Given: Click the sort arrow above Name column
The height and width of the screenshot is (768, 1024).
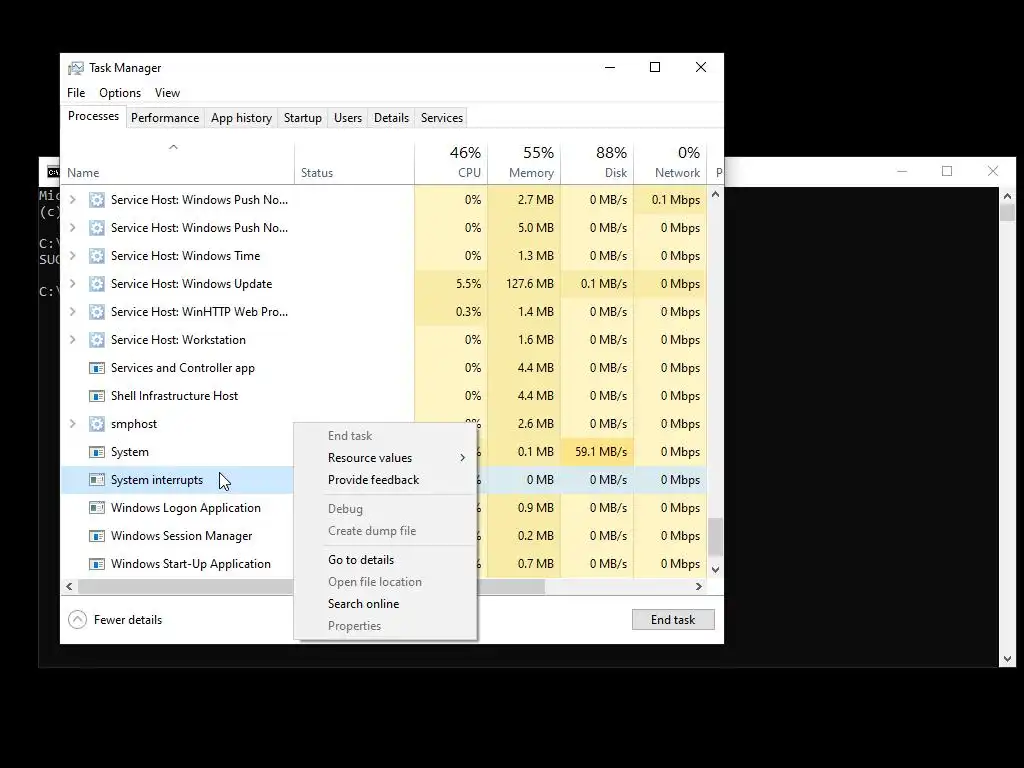Looking at the screenshot, I should click(173, 148).
